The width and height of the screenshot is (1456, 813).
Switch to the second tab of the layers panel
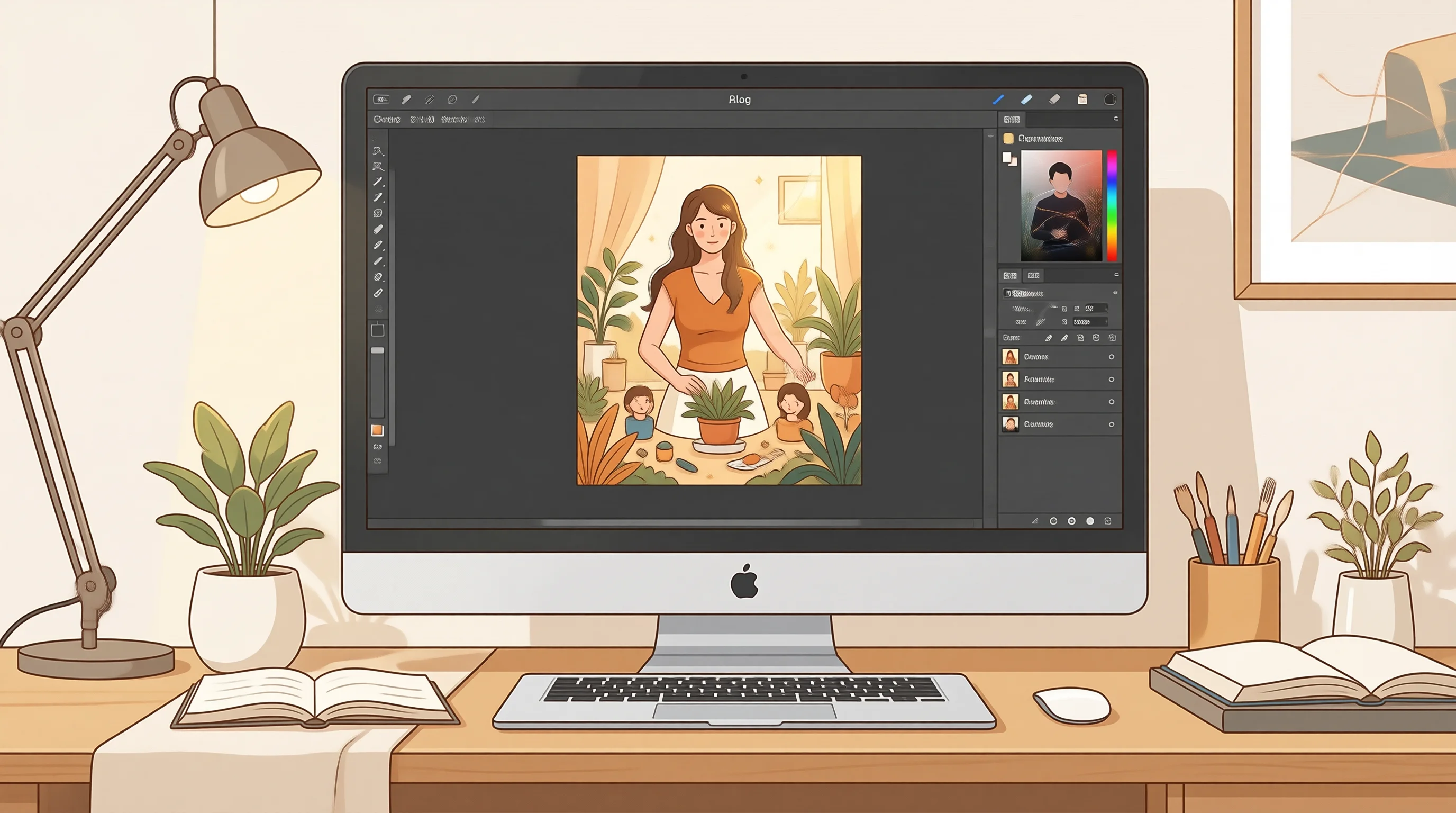pyautogui.click(x=1034, y=275)
